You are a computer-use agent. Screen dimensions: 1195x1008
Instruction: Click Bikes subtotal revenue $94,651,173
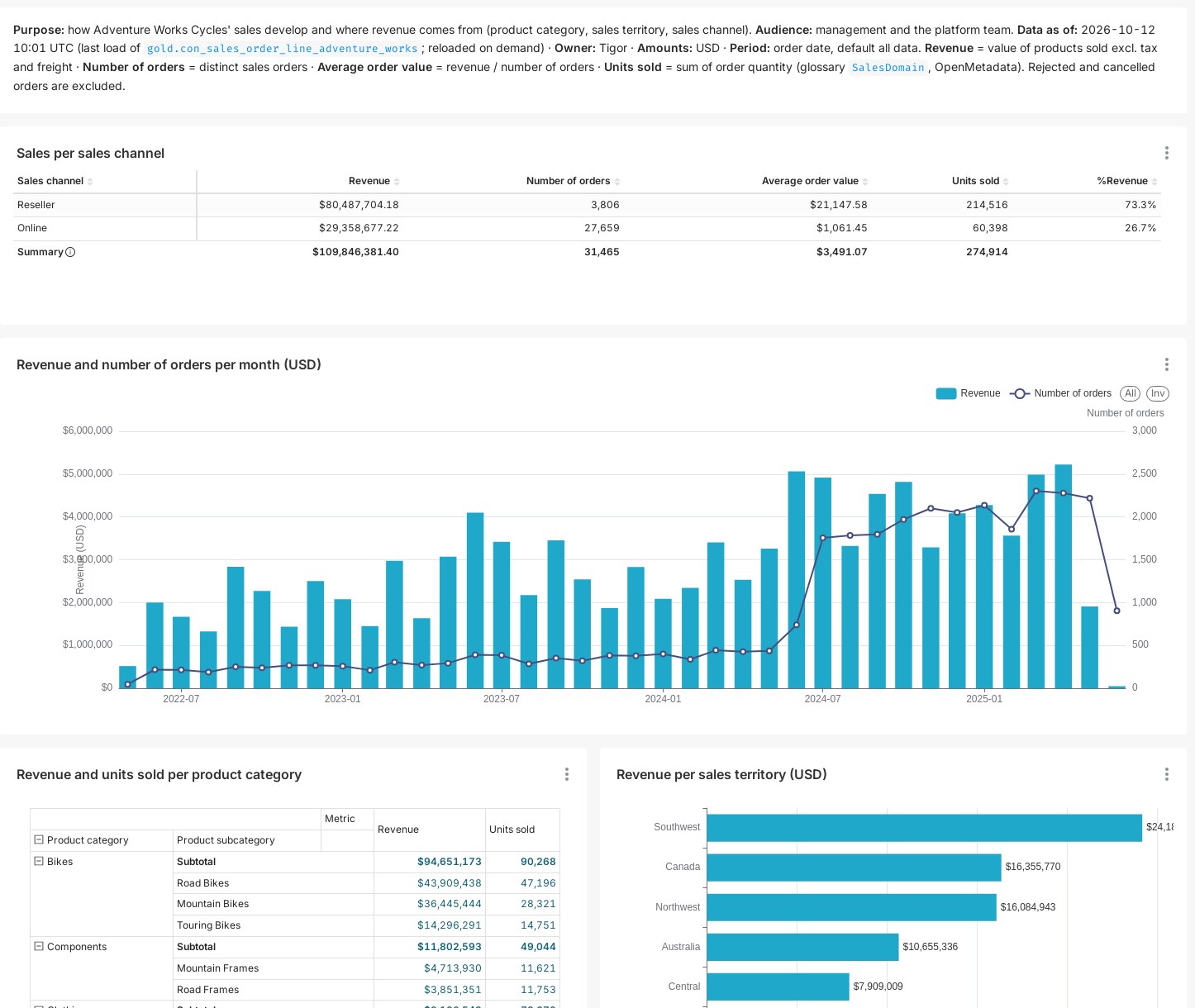[x=450, y=862]
